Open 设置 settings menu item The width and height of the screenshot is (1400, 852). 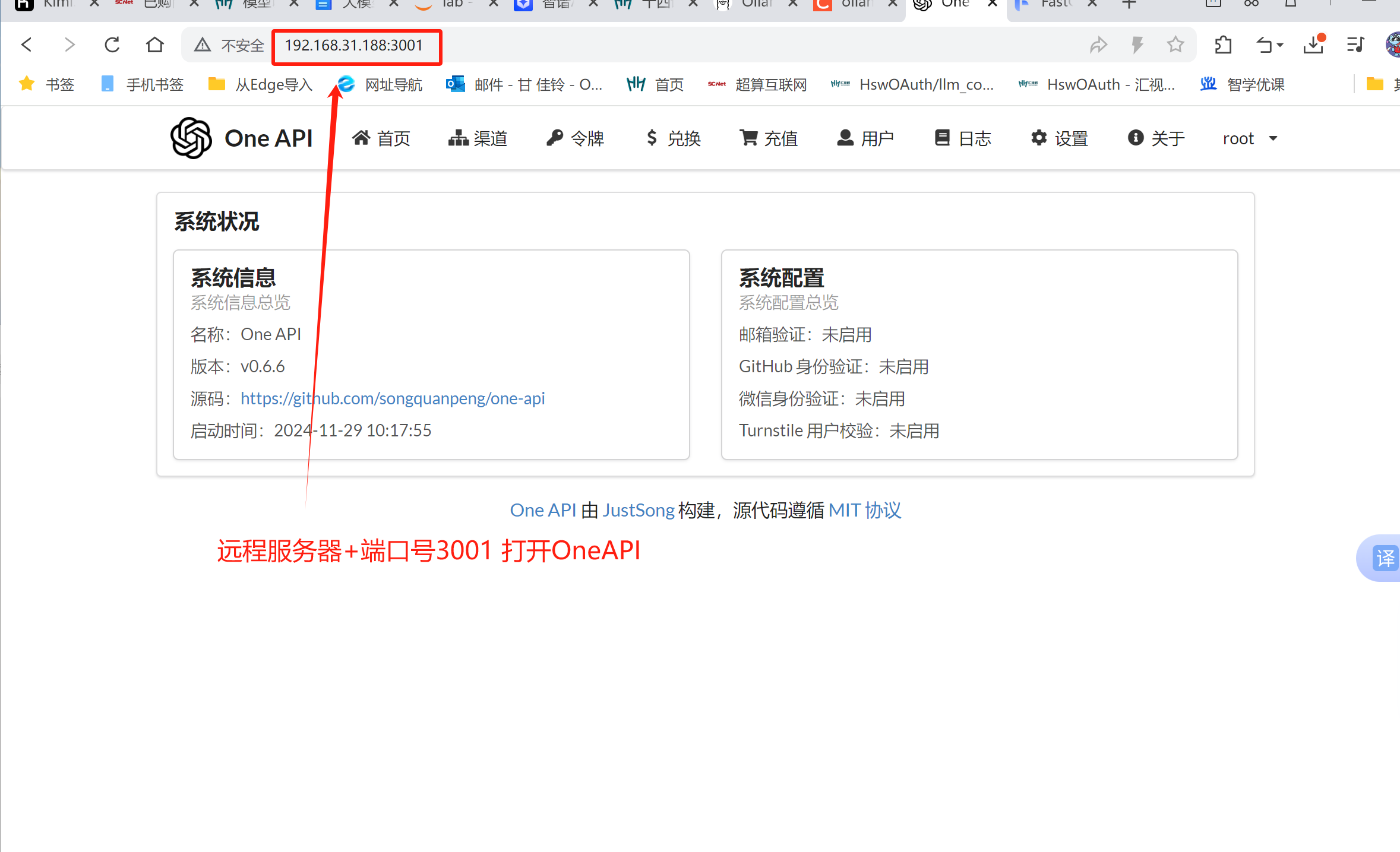1060,138
